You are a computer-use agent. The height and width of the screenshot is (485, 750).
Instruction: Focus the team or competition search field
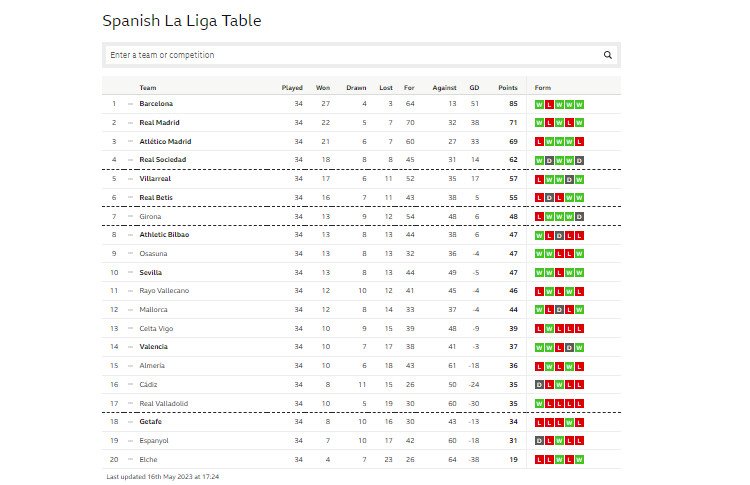pos(354,55)
